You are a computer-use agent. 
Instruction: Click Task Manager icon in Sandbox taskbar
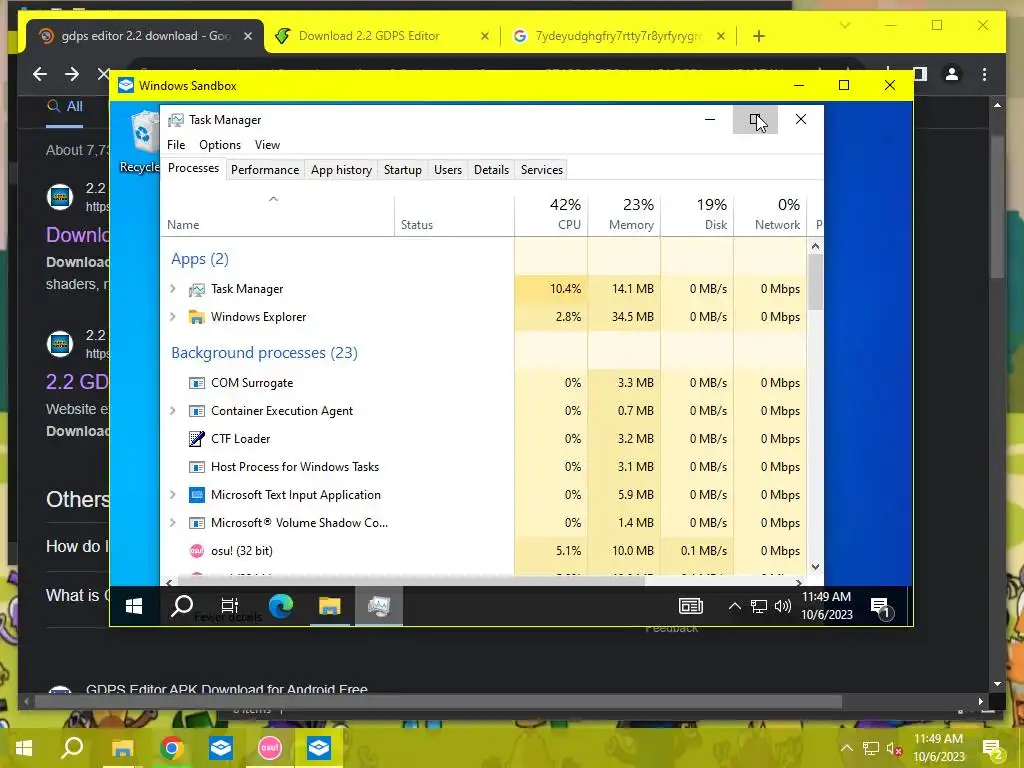[x=379, y=607]
